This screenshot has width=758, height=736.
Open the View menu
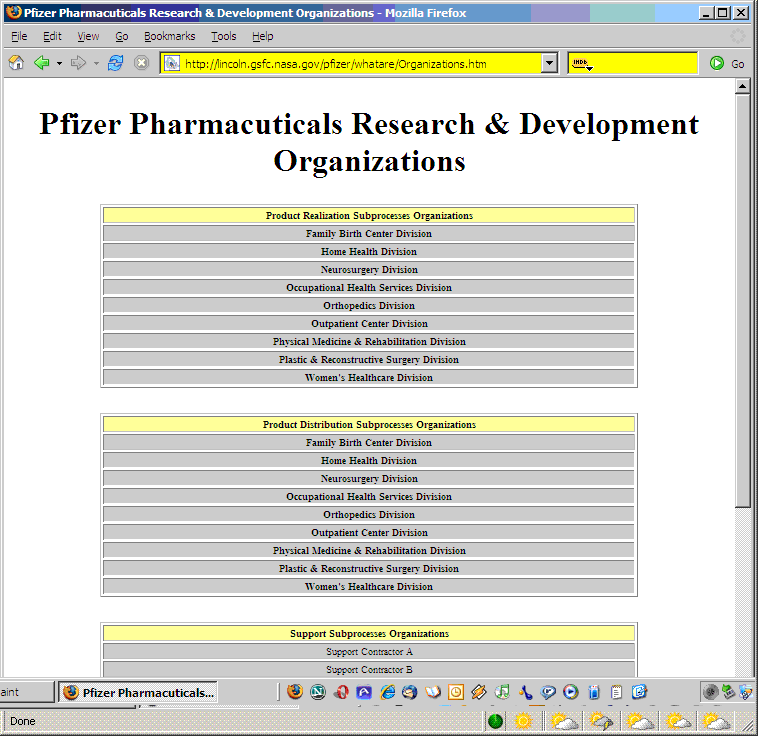tap(88, 36)
